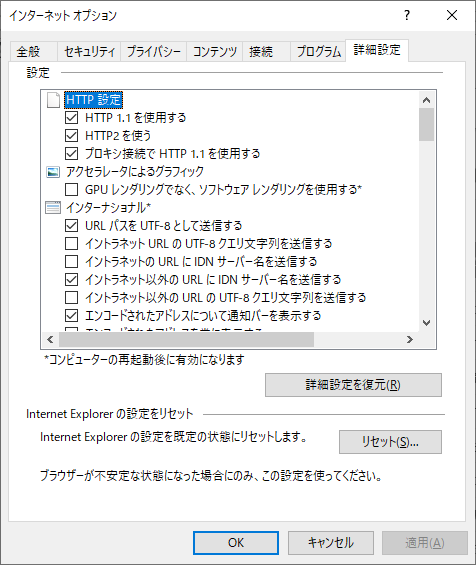This screenshot has width=476, height=565.
Task: Click the horizontal scrollbar thumb
Action: click(186, 339)
